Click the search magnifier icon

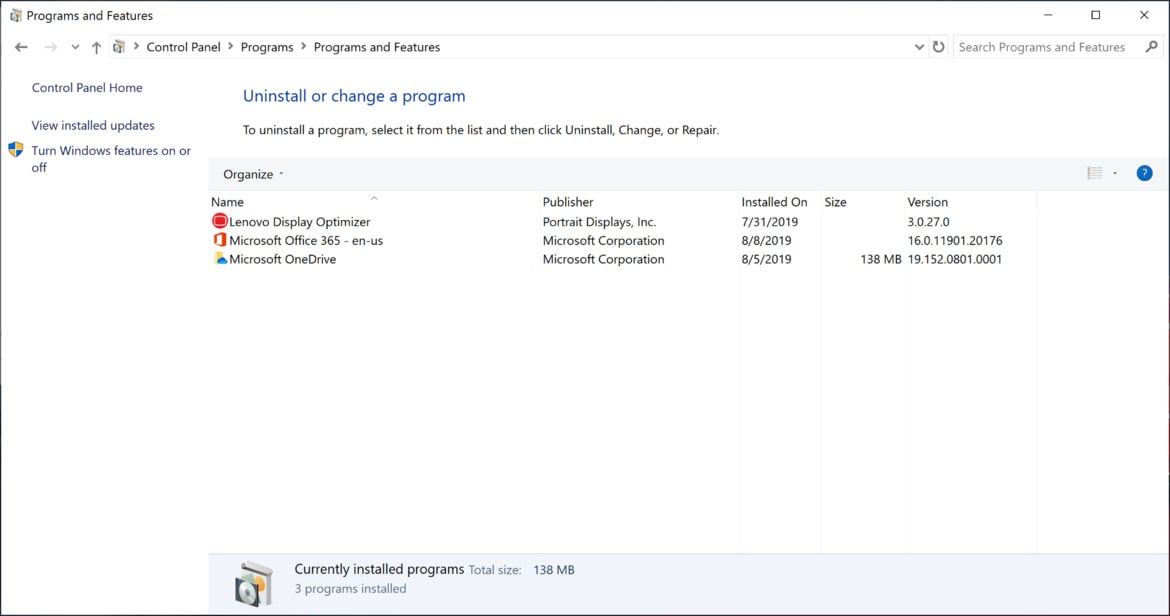(x=1152, y=47)
